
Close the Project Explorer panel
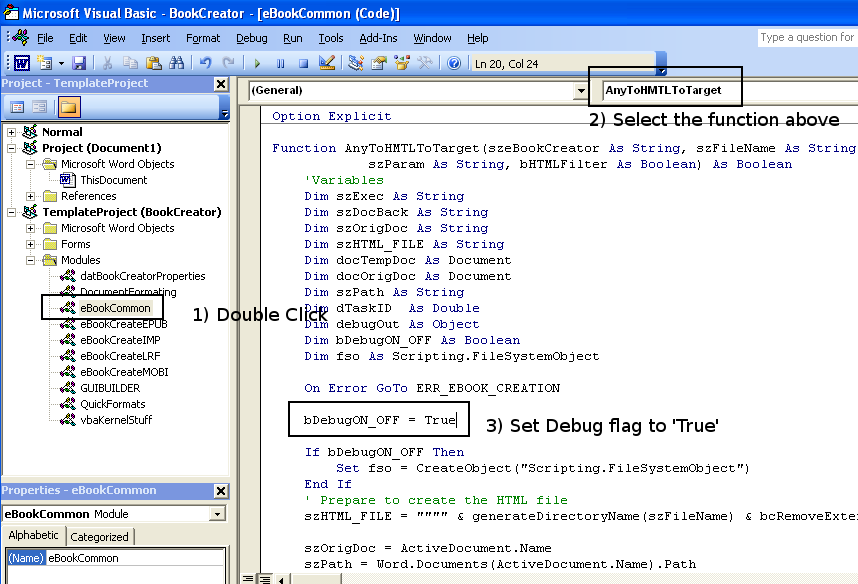[221, 84]
